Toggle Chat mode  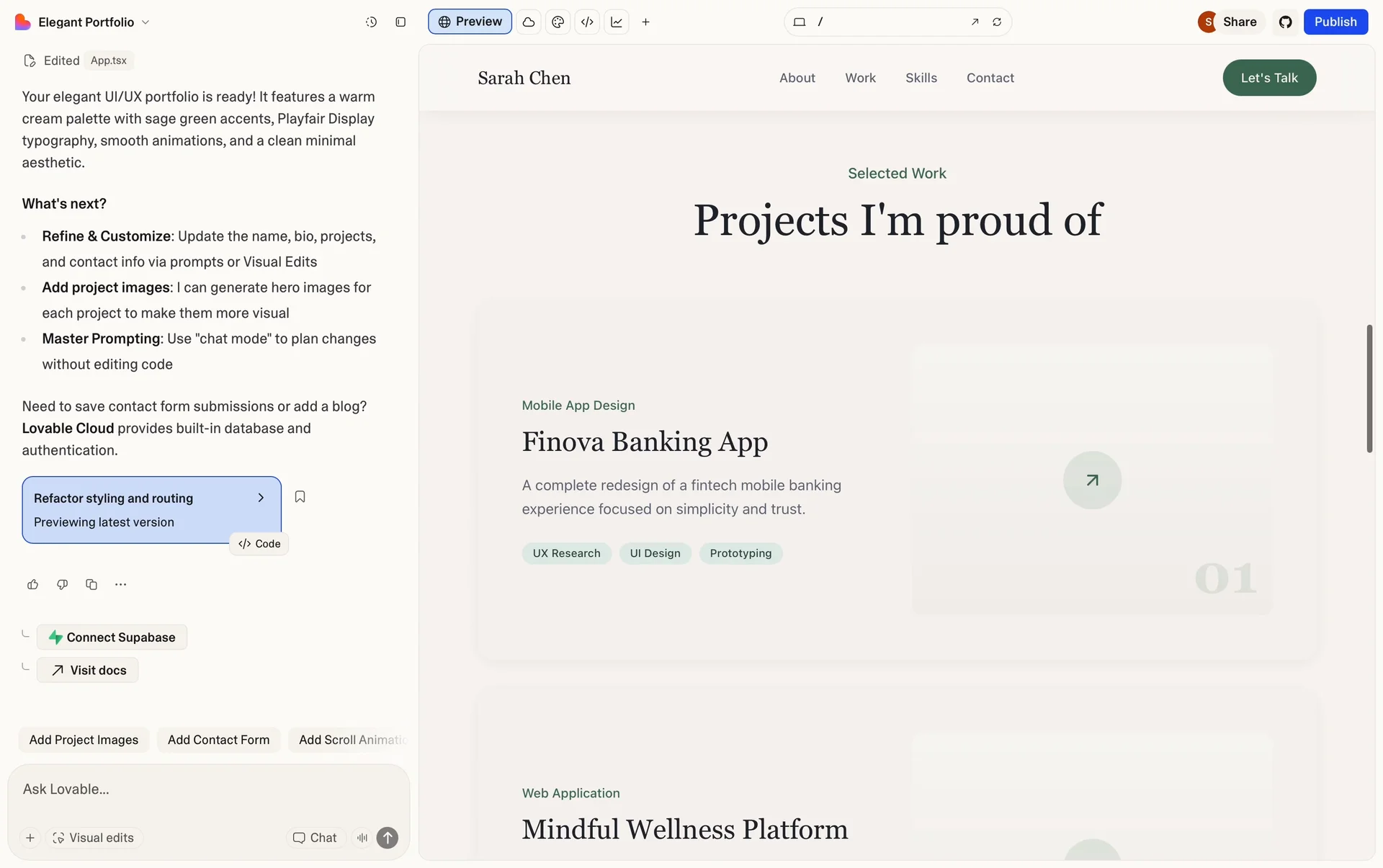point(315,838)
